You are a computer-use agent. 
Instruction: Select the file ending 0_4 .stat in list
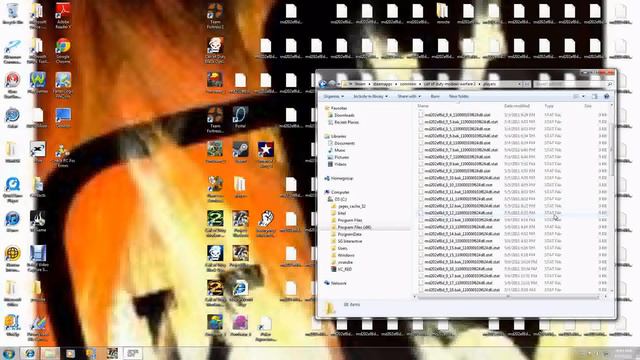(x=457, y=116)
